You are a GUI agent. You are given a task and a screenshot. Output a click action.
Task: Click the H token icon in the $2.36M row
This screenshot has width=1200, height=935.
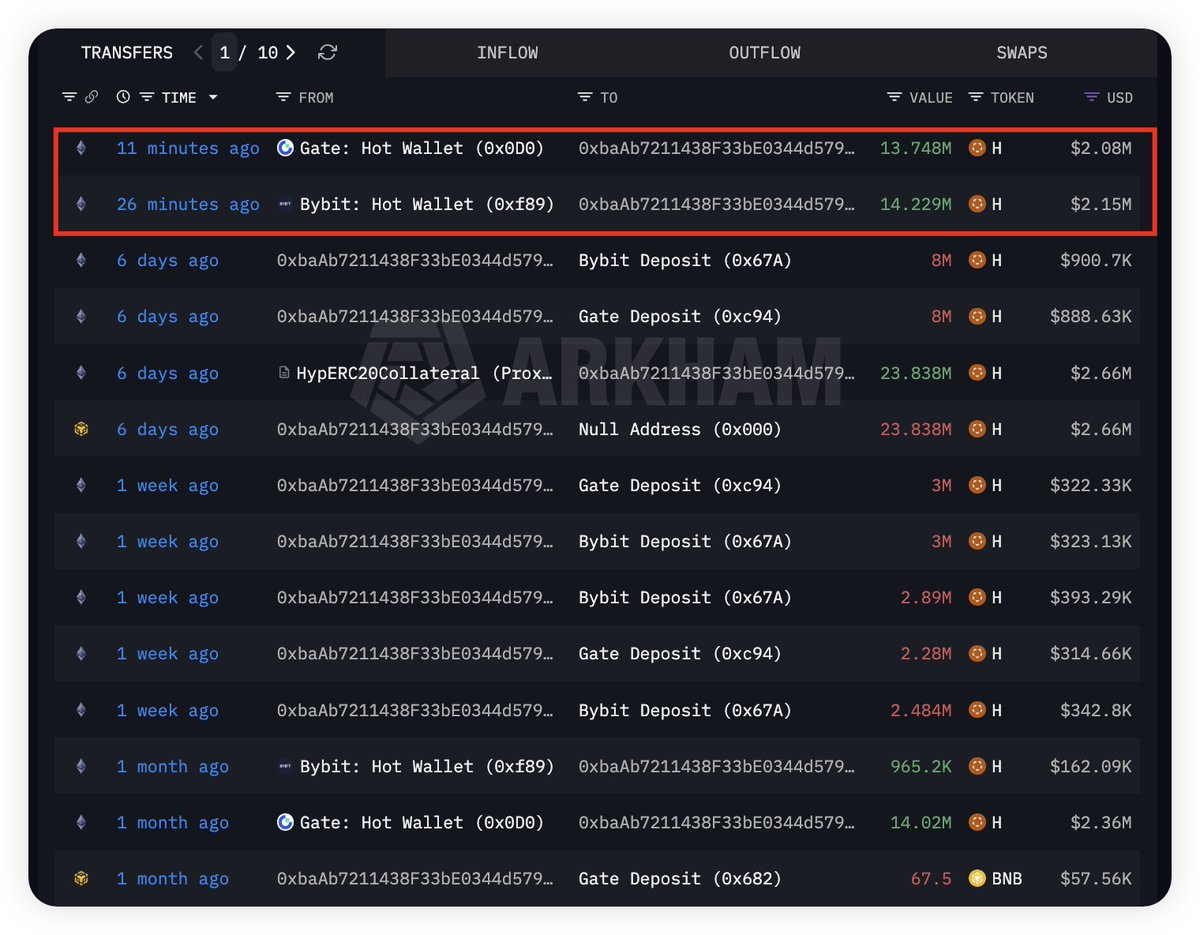(977, 822)
